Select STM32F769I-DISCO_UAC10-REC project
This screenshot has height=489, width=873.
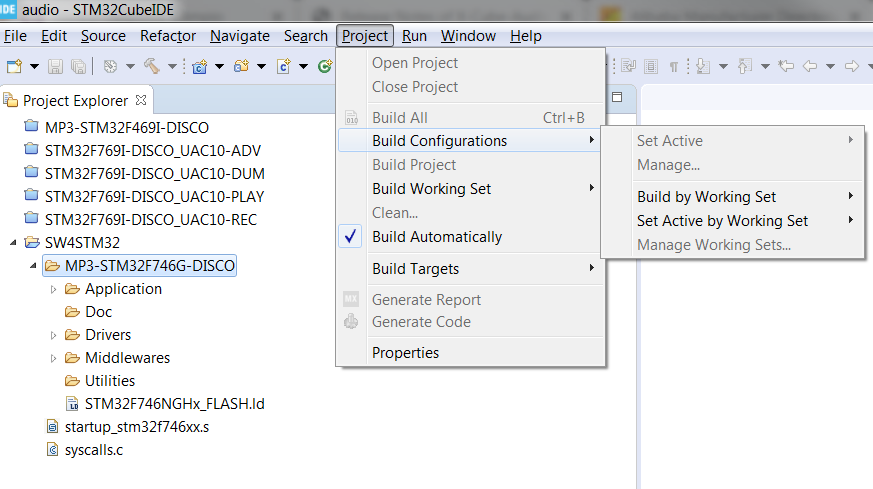click(150, 219)
